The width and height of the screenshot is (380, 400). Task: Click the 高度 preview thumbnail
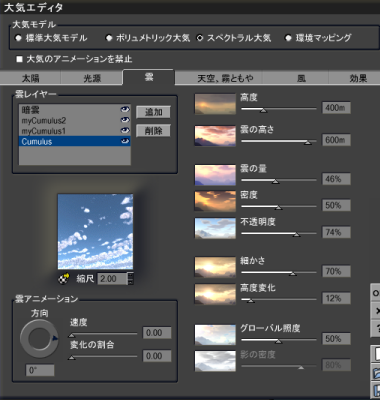[x=215, y=104]
